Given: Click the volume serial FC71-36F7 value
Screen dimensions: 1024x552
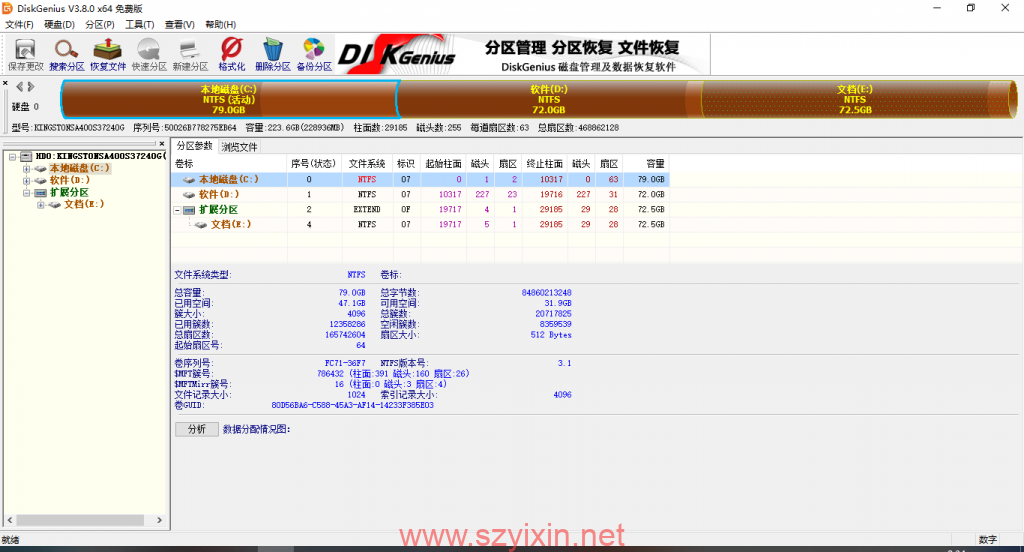Looking at the screenshot, I should coord(345,363).
